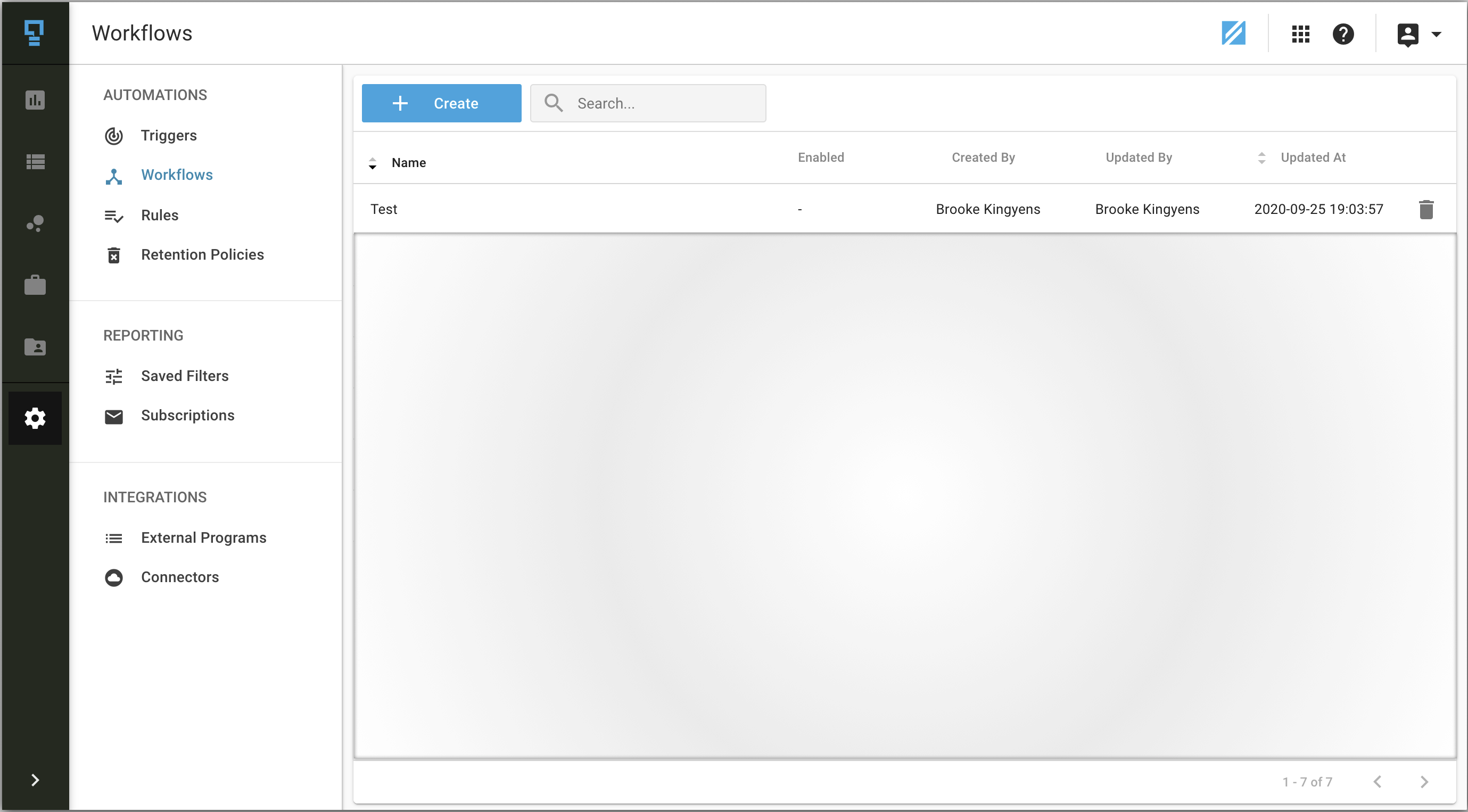Go to Retention Policies page
This screenshot has height=812, width=1468.
click(202, 255)
